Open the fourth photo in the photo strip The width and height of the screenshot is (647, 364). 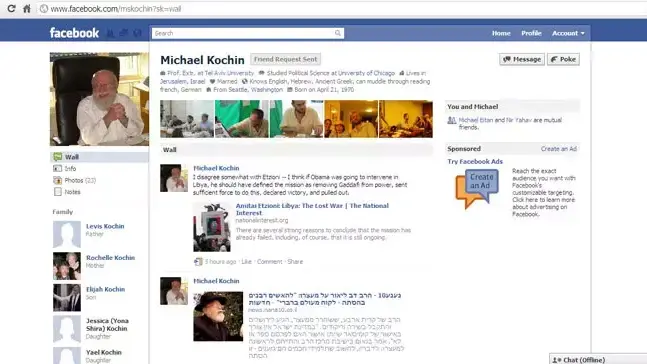[351, 119]
